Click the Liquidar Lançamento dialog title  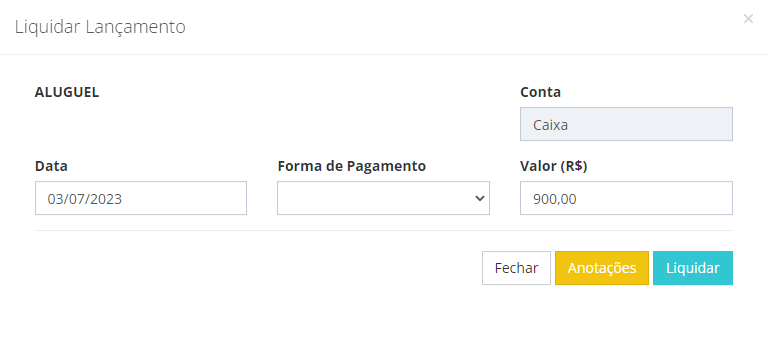tap(100, 26)
